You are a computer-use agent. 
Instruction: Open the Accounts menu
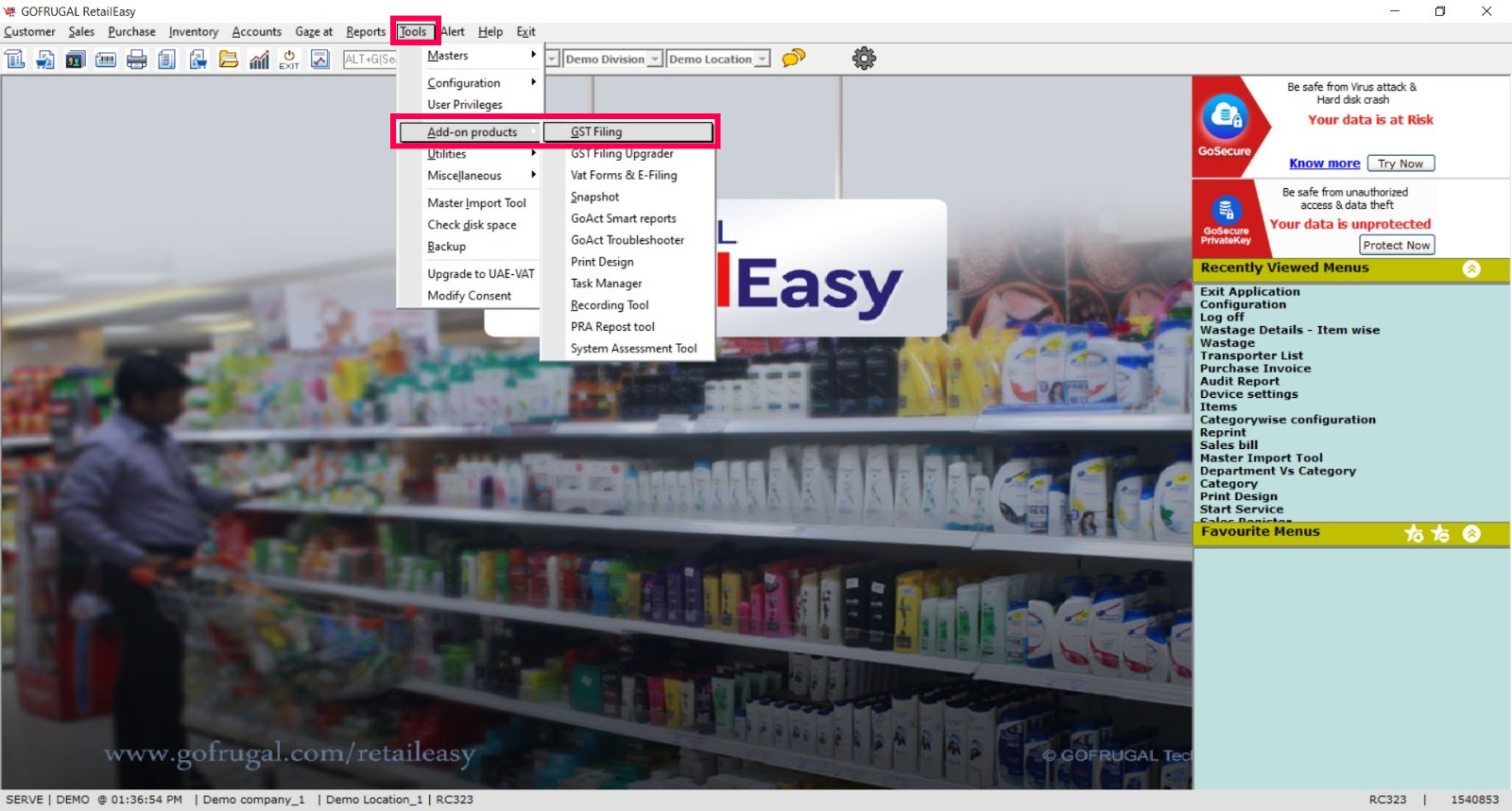click(x=257, y=32)
